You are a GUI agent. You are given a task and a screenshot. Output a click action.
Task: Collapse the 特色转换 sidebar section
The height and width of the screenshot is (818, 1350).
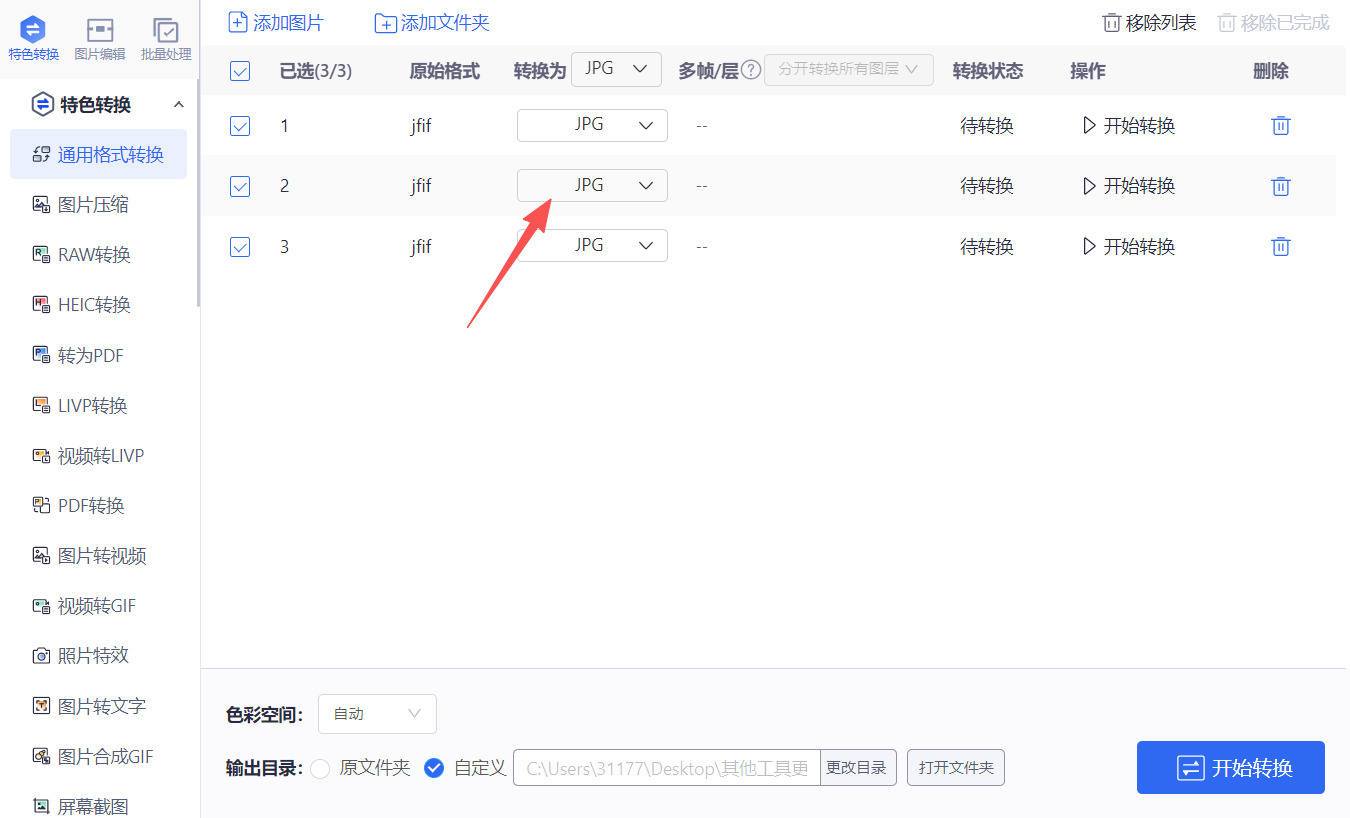pos(179,105)
